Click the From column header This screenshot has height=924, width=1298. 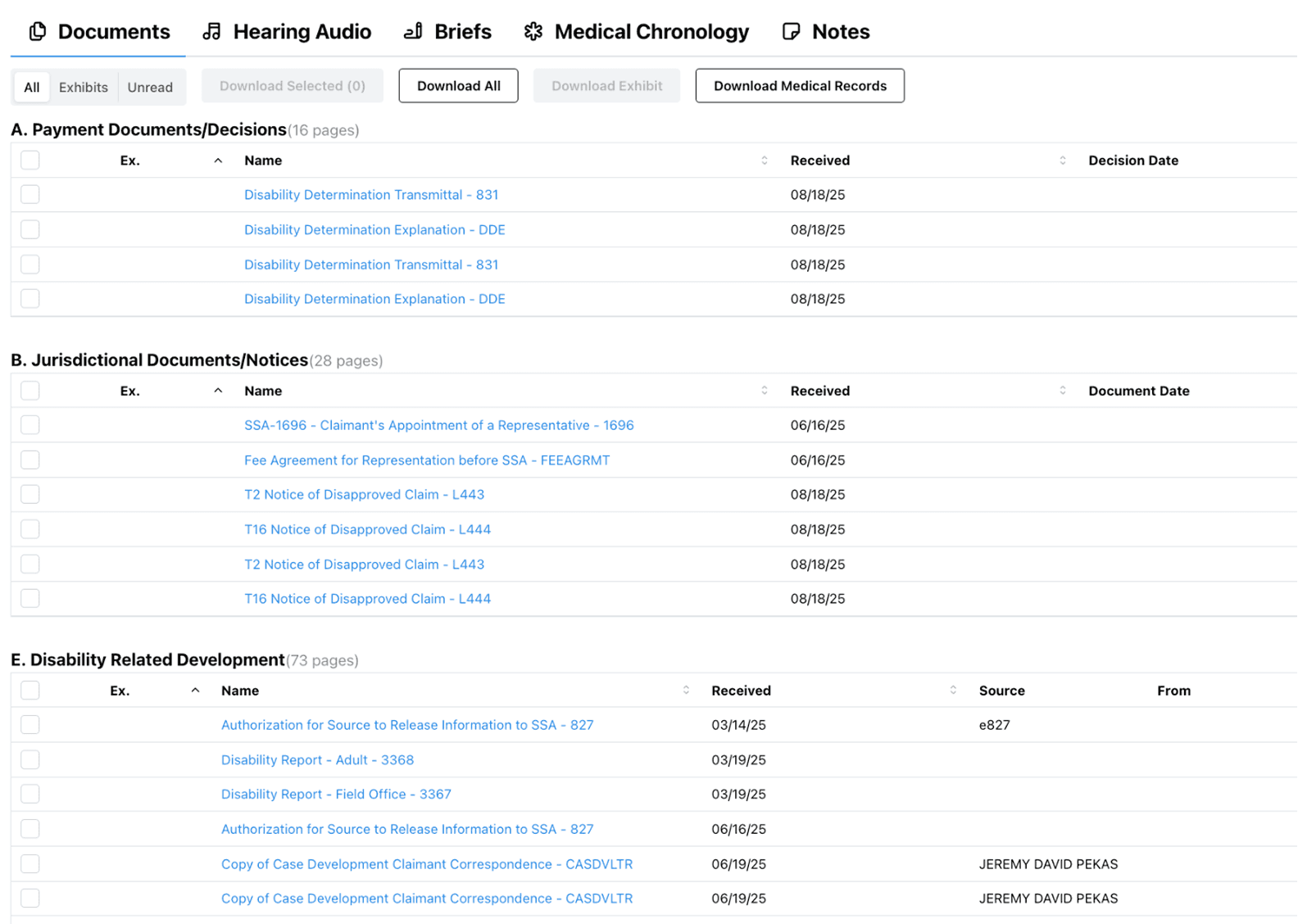1173,691
